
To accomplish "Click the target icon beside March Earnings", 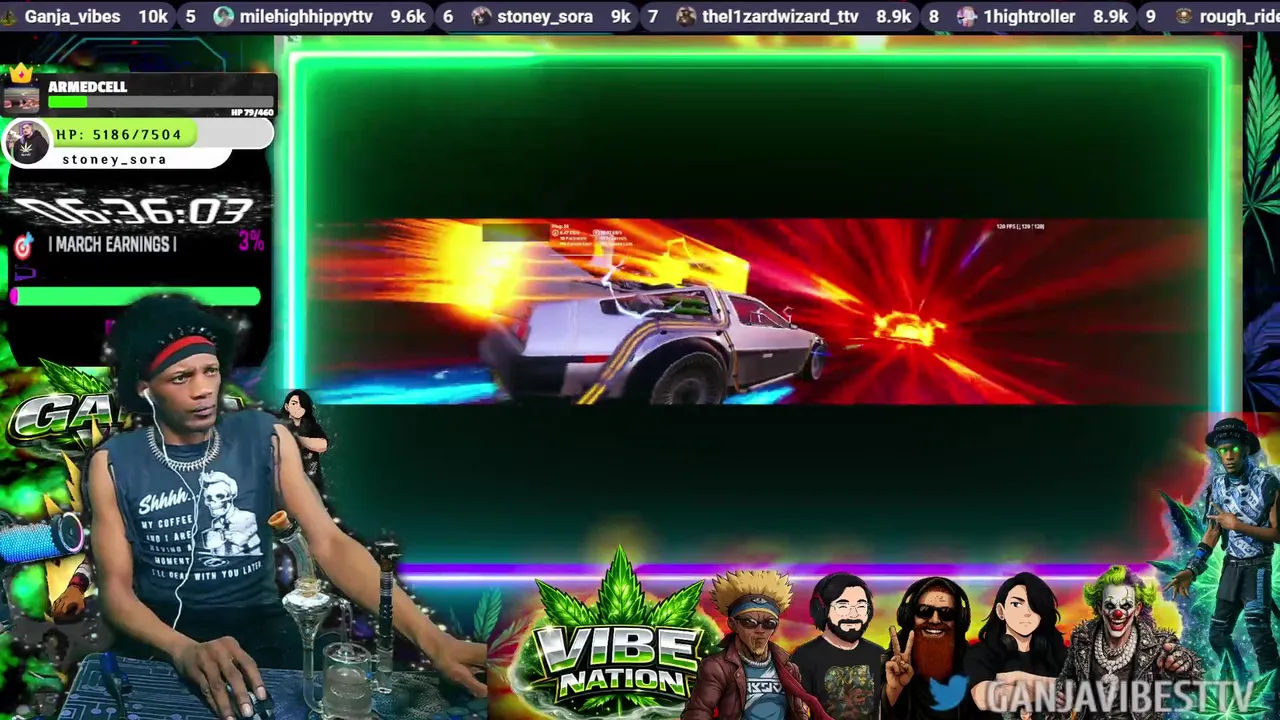I will pyautogui.click(x=24, y=244).
